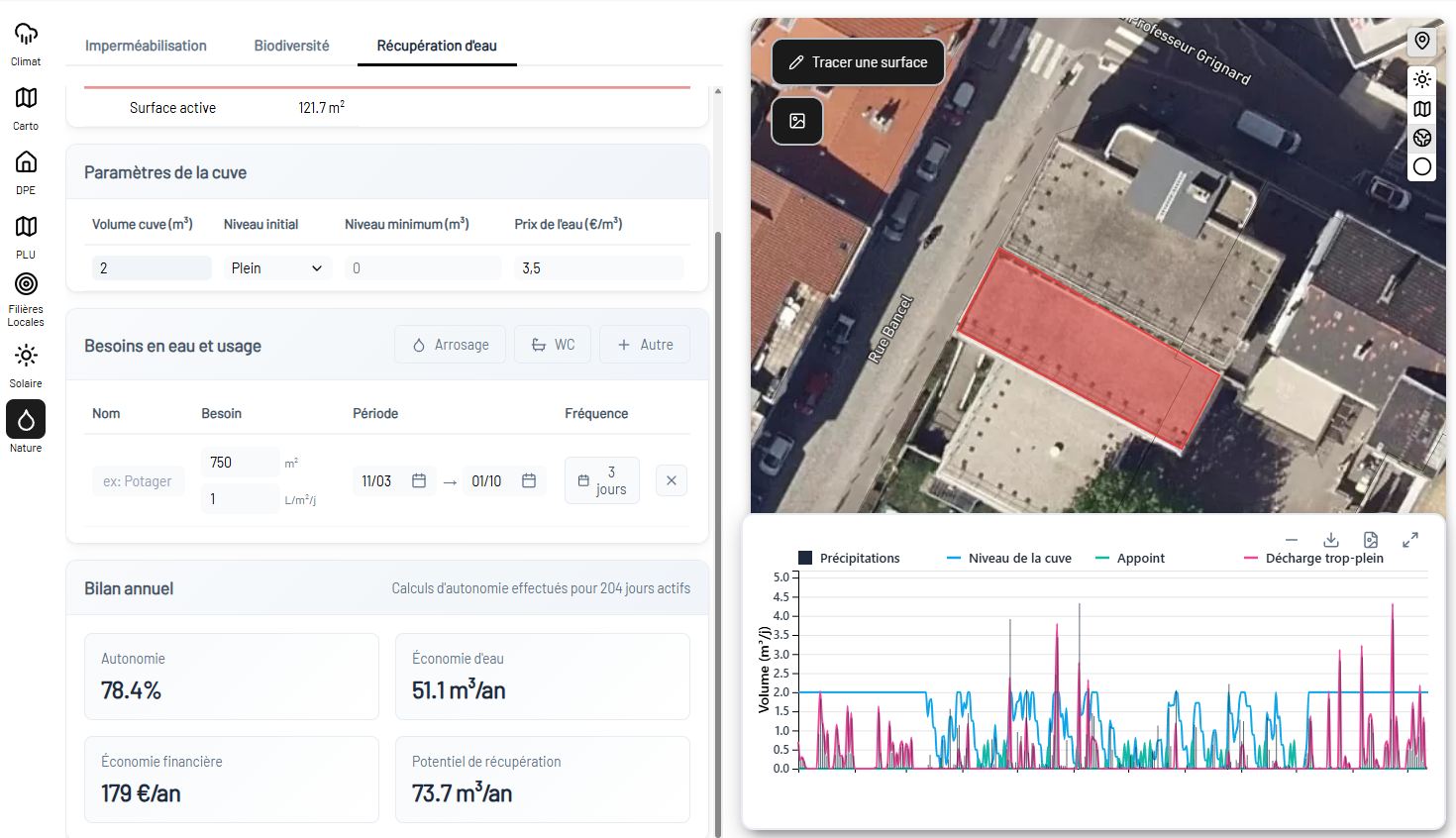The height and width of the screenshot is (838, 1456).
Task: Open the Solaire sun section
Action: pos(26,366)
